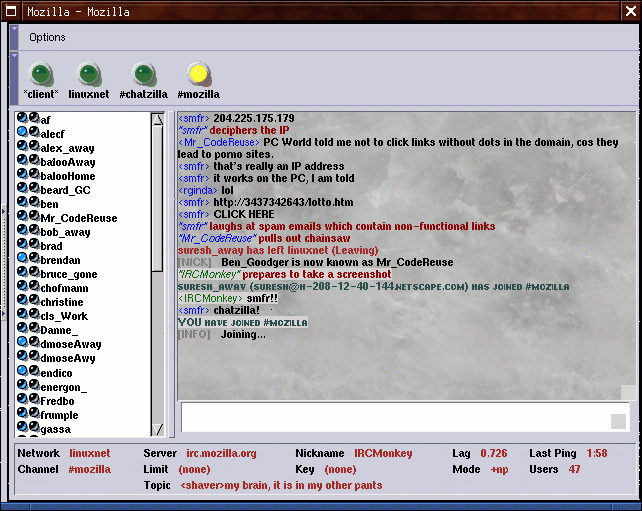
Task: Open the window menu in the title bar
Action: click(x=11, y=11)
